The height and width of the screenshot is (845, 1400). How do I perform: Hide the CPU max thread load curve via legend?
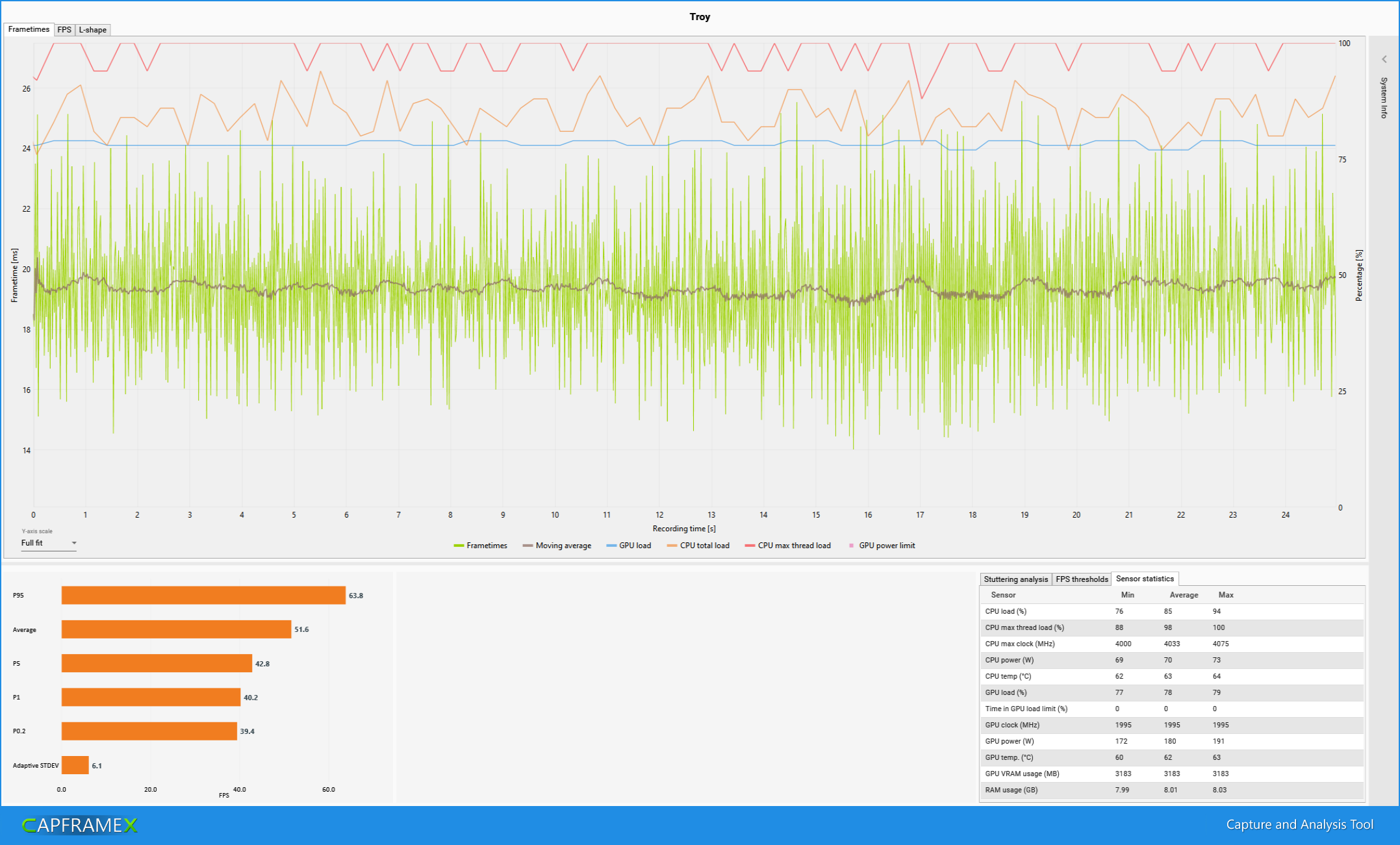tap(751, 546)
